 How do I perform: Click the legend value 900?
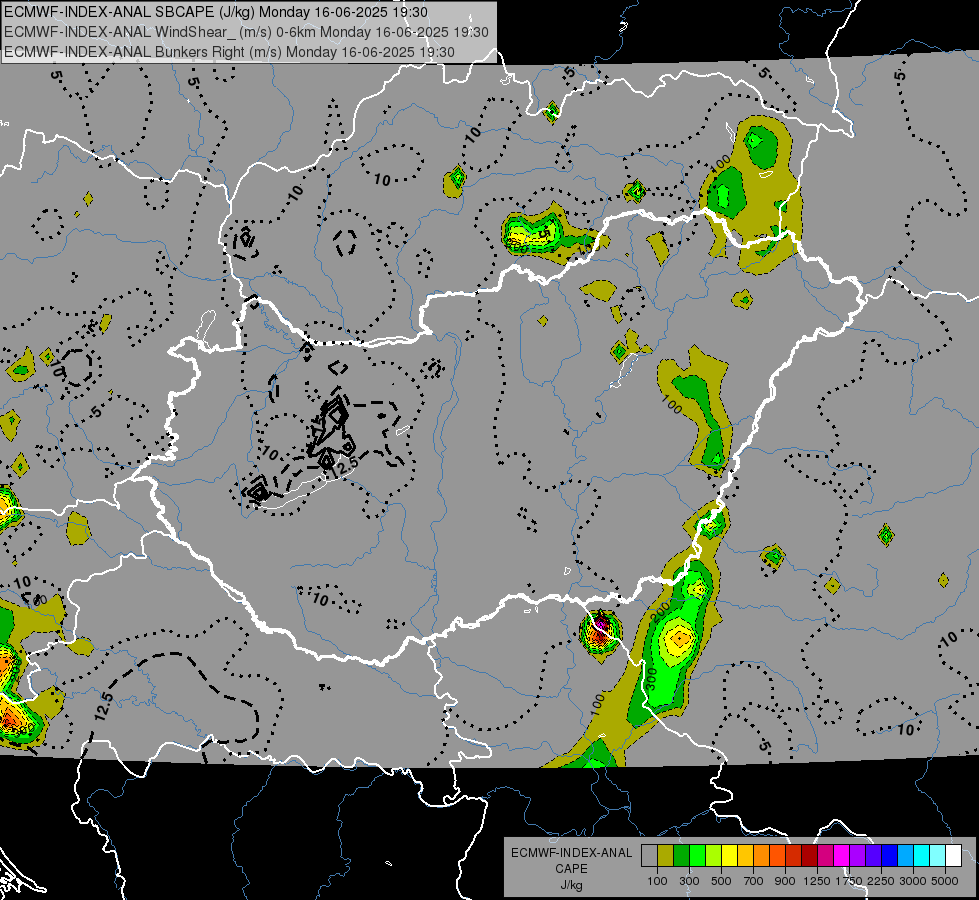click(785, 881)
